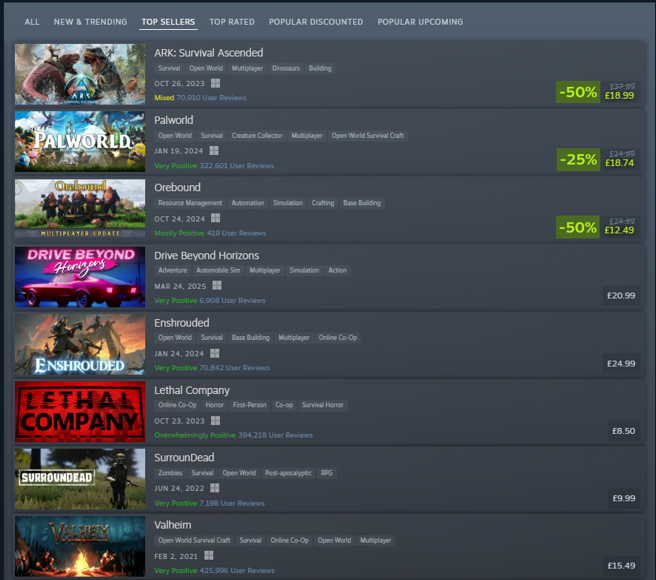Click the Enshrouded £24.99 price
656x580 pixels.
tap(621, 364)
